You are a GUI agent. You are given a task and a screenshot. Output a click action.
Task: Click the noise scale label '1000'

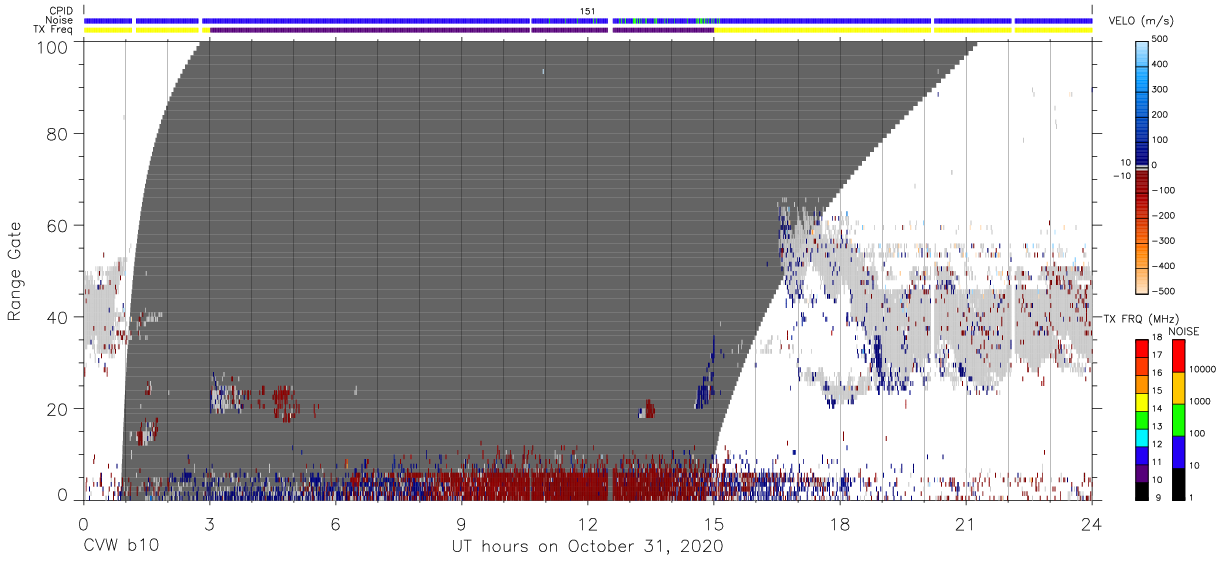coord(1199,403)
